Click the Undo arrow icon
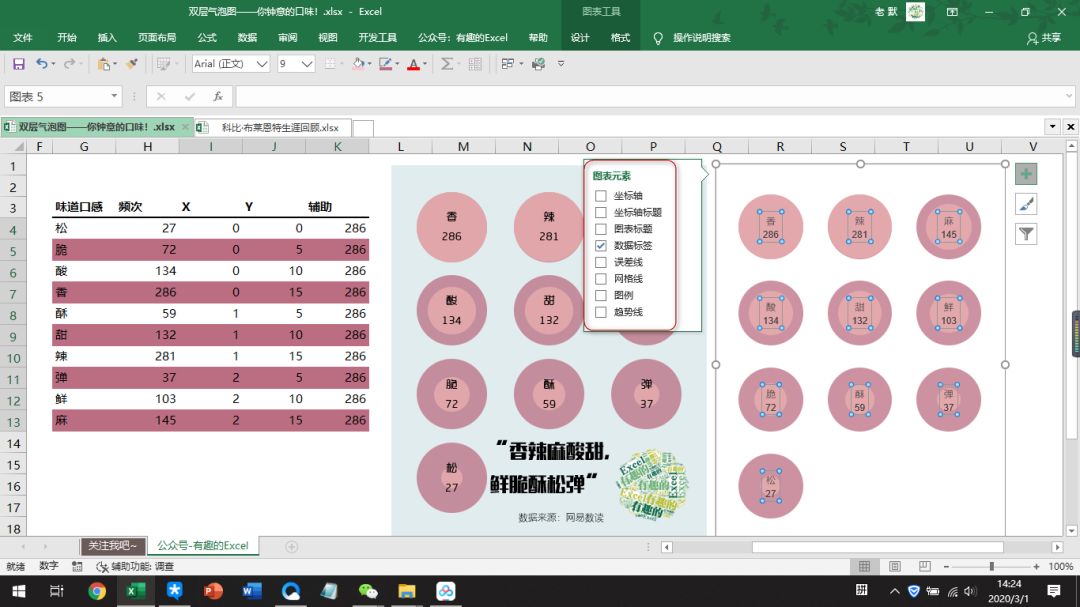Viewport: 1080px width, 607px height. (41, 64)
